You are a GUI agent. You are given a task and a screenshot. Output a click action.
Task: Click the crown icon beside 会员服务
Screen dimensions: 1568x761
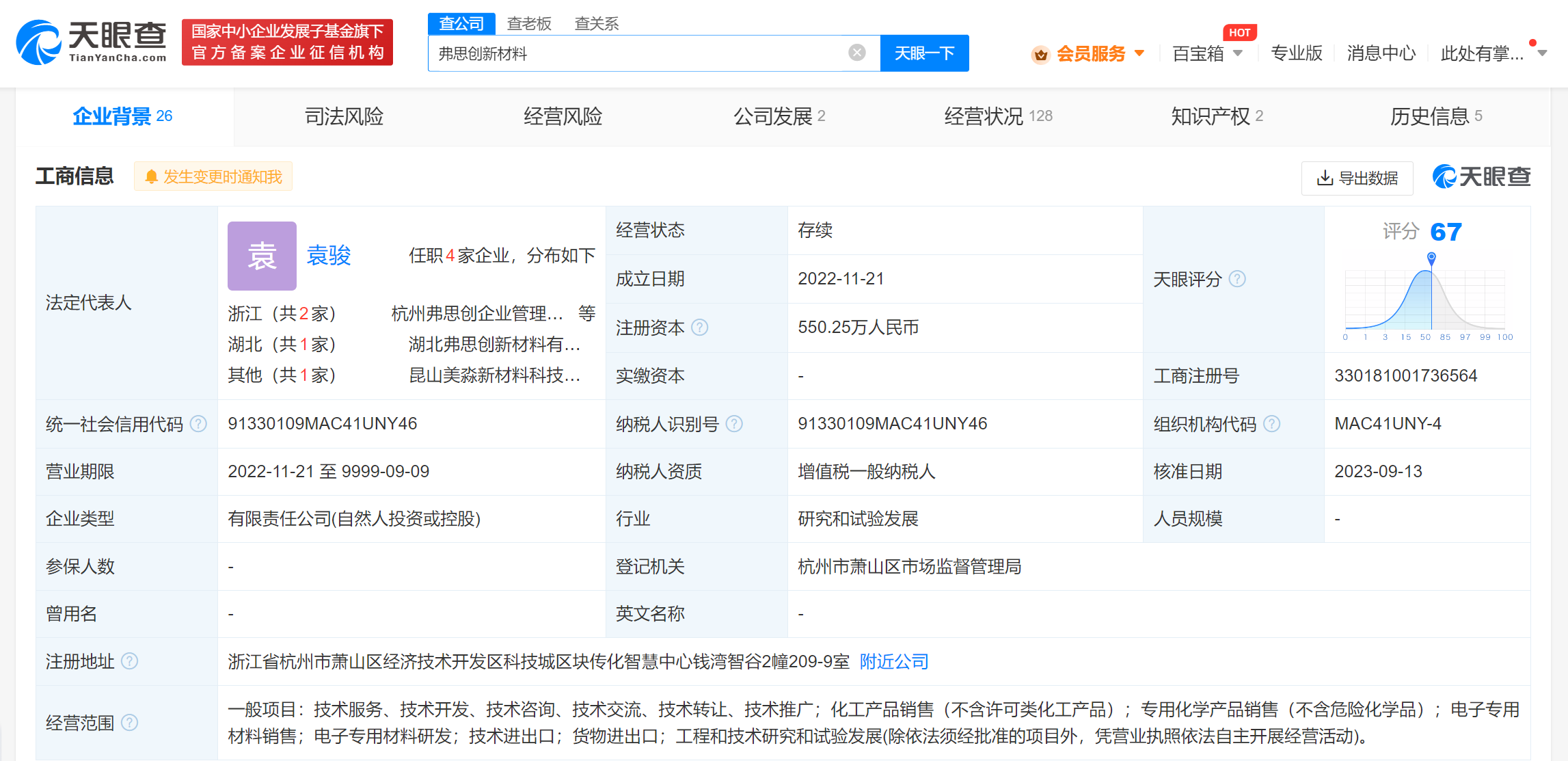tap(1040, 53)
